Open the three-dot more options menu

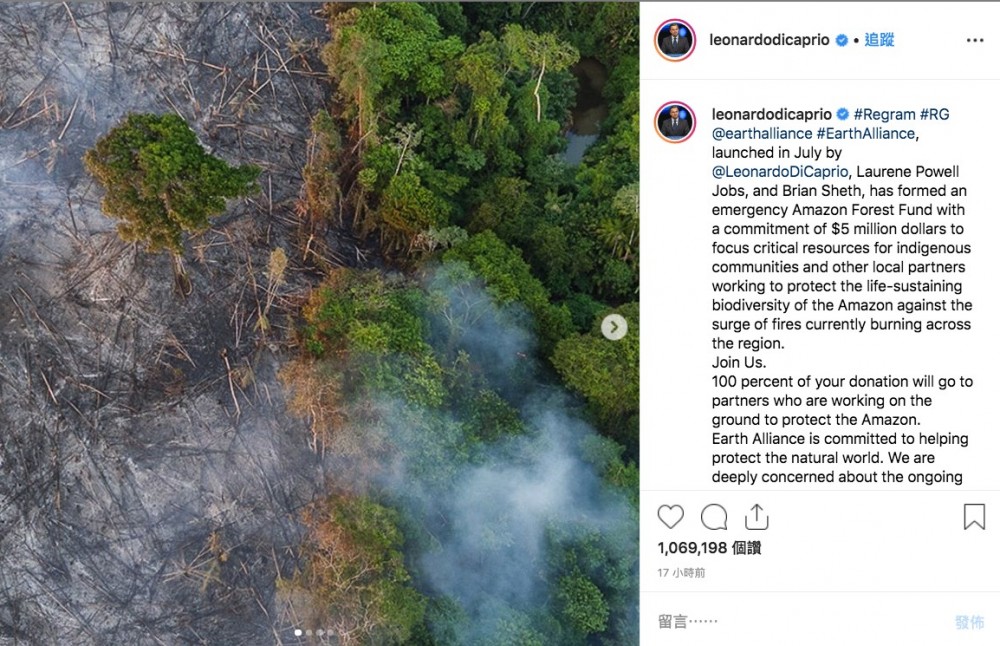pyautogui.click(x=975, y=41)
